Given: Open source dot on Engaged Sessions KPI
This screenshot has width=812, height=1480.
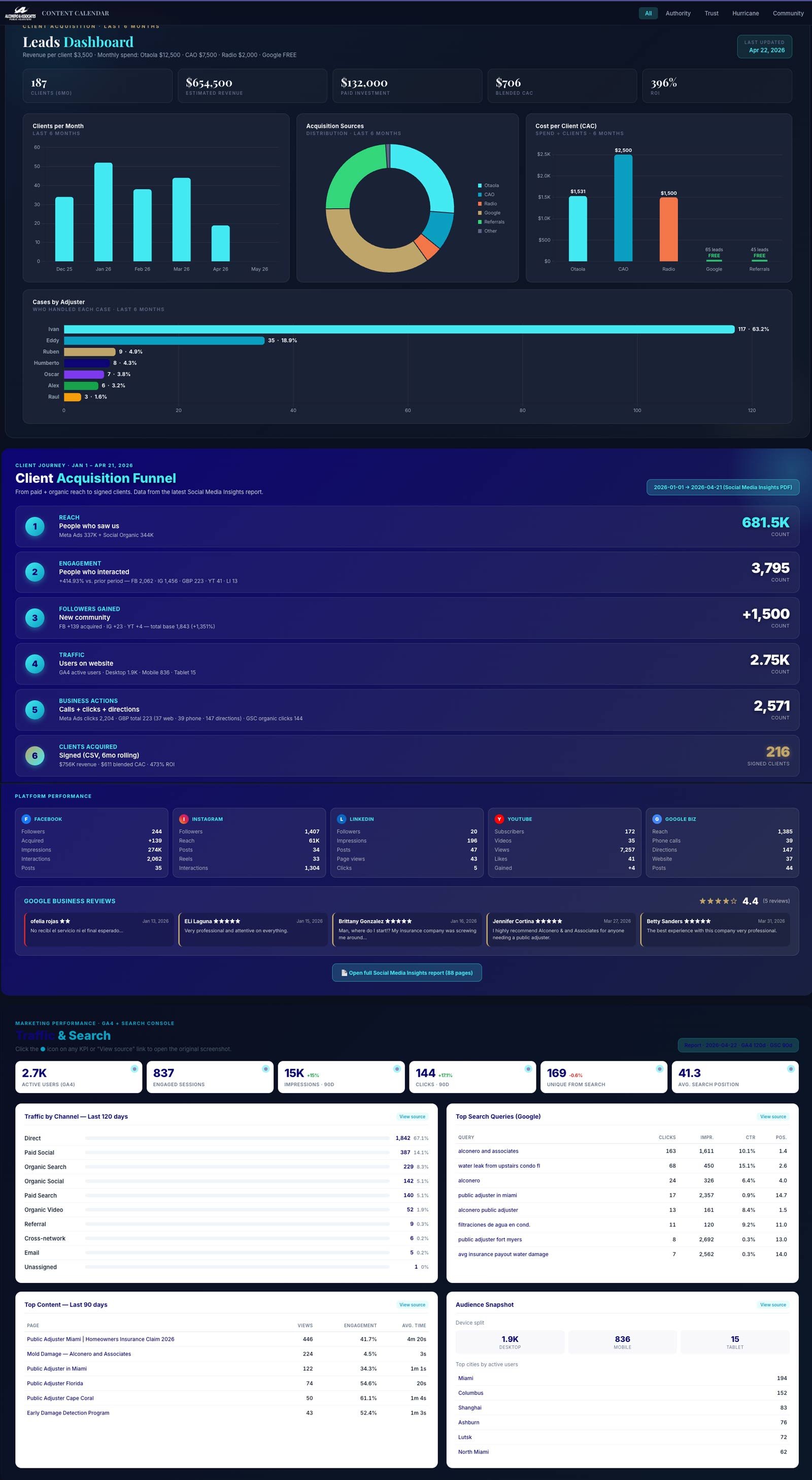Looking at the screenshot, I should tap(265, 1069).
